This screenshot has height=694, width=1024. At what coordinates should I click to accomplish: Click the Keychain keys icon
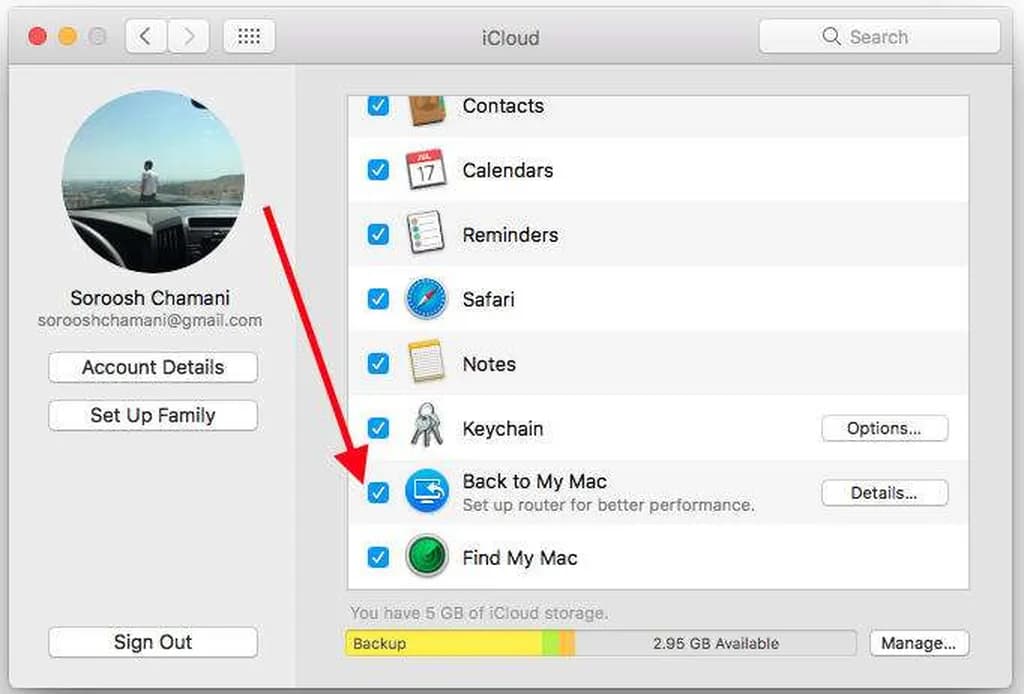(427, 428)
